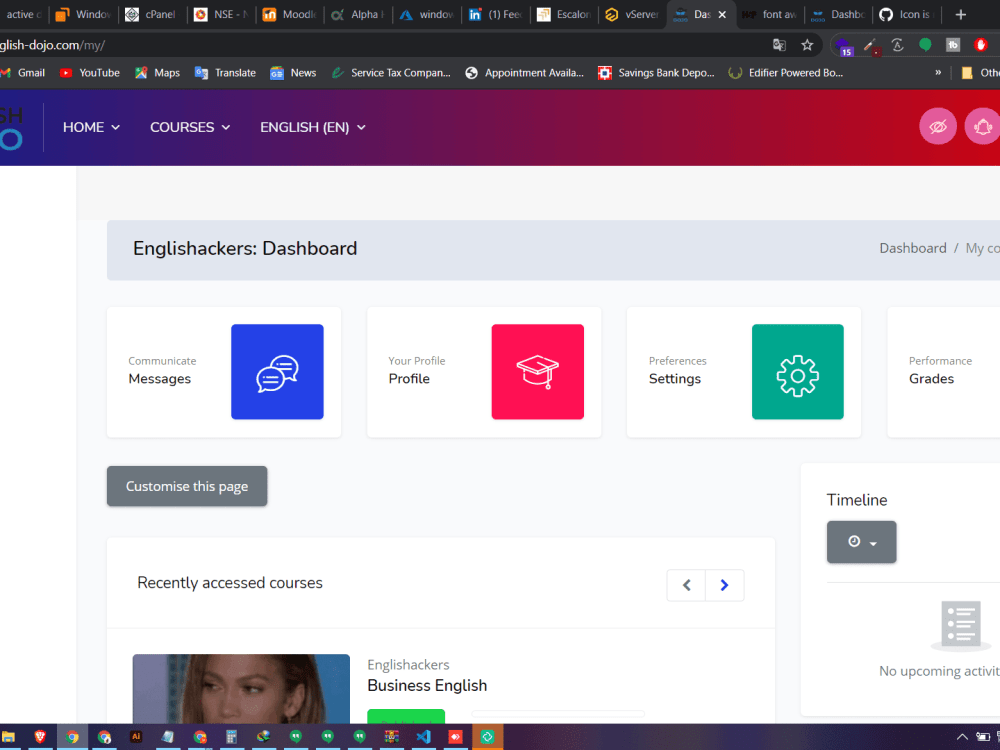
Task: Switch to the Alpha browser tab
Action: click(358, 14)
